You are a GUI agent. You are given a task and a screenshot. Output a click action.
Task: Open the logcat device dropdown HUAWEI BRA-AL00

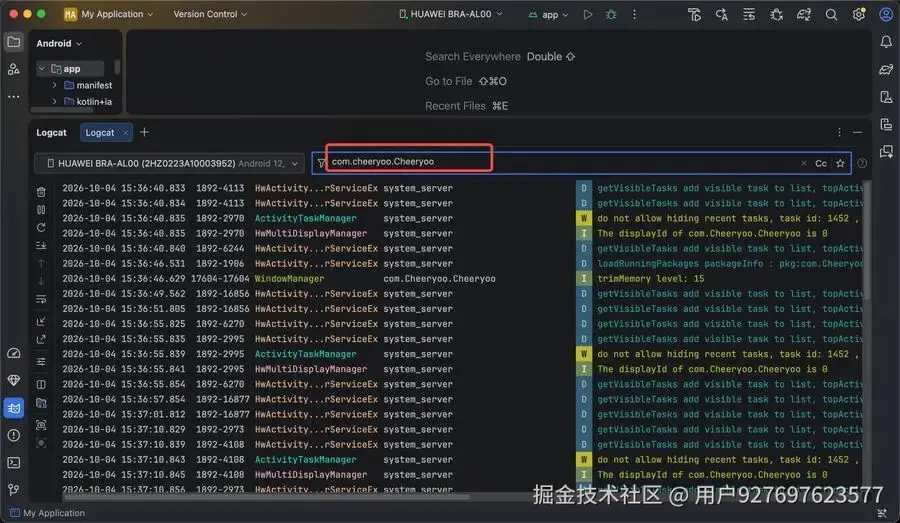pyautogui.click(x=169, y=164)
